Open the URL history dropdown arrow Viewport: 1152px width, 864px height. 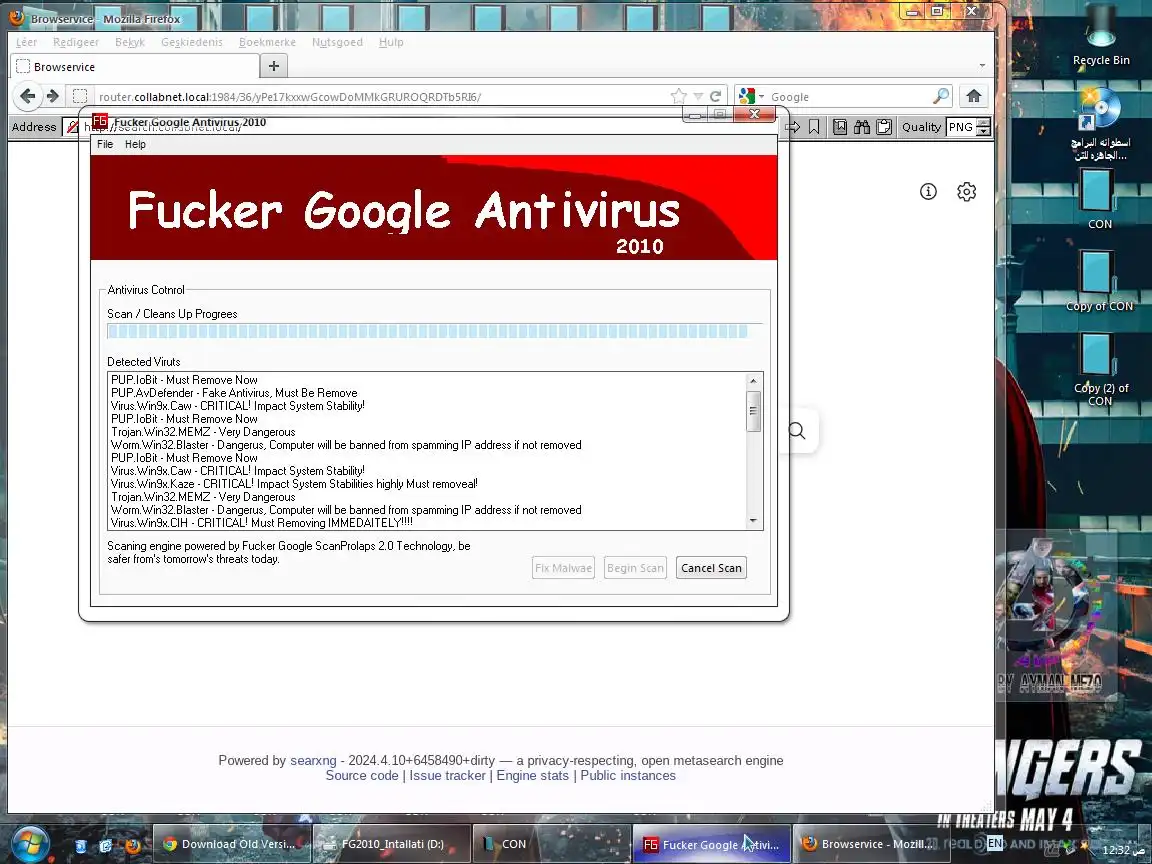coord(698,96)
